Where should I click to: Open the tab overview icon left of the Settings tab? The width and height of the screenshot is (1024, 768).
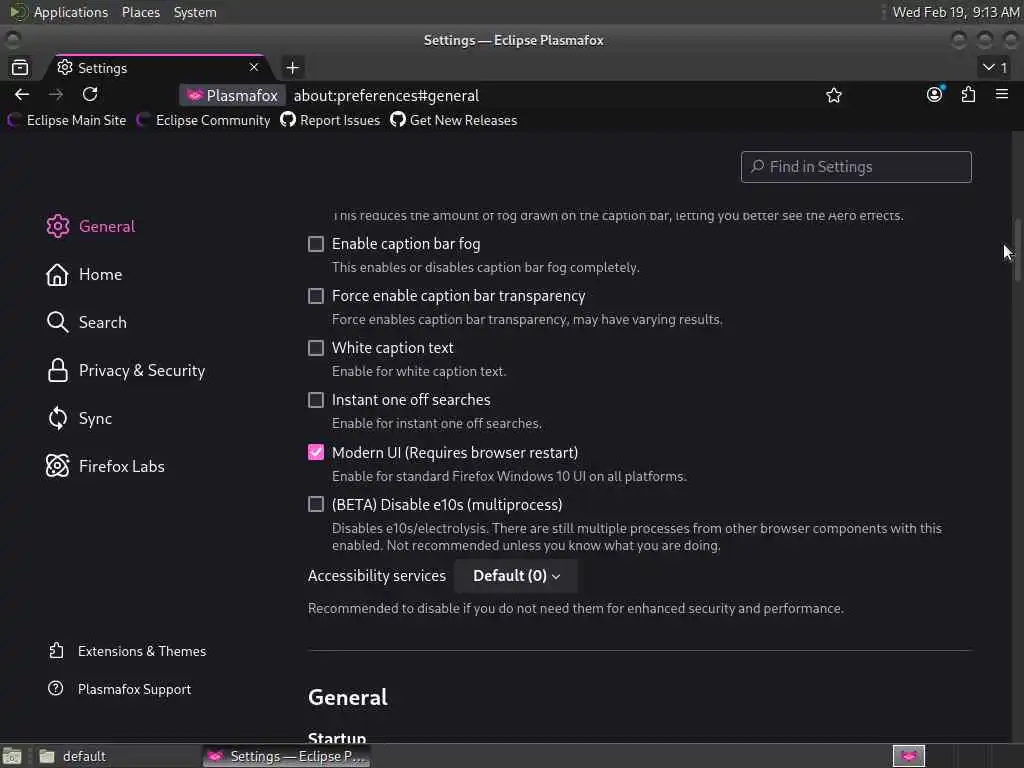point(20,67)
